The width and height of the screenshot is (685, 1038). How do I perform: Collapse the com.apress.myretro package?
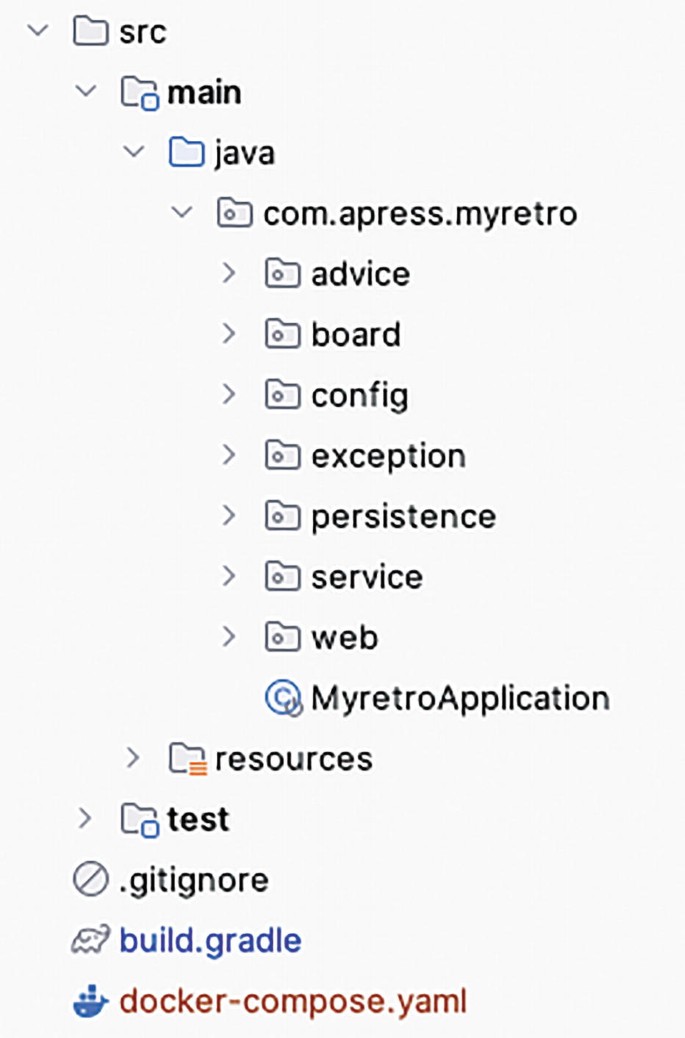coord(180,213)
